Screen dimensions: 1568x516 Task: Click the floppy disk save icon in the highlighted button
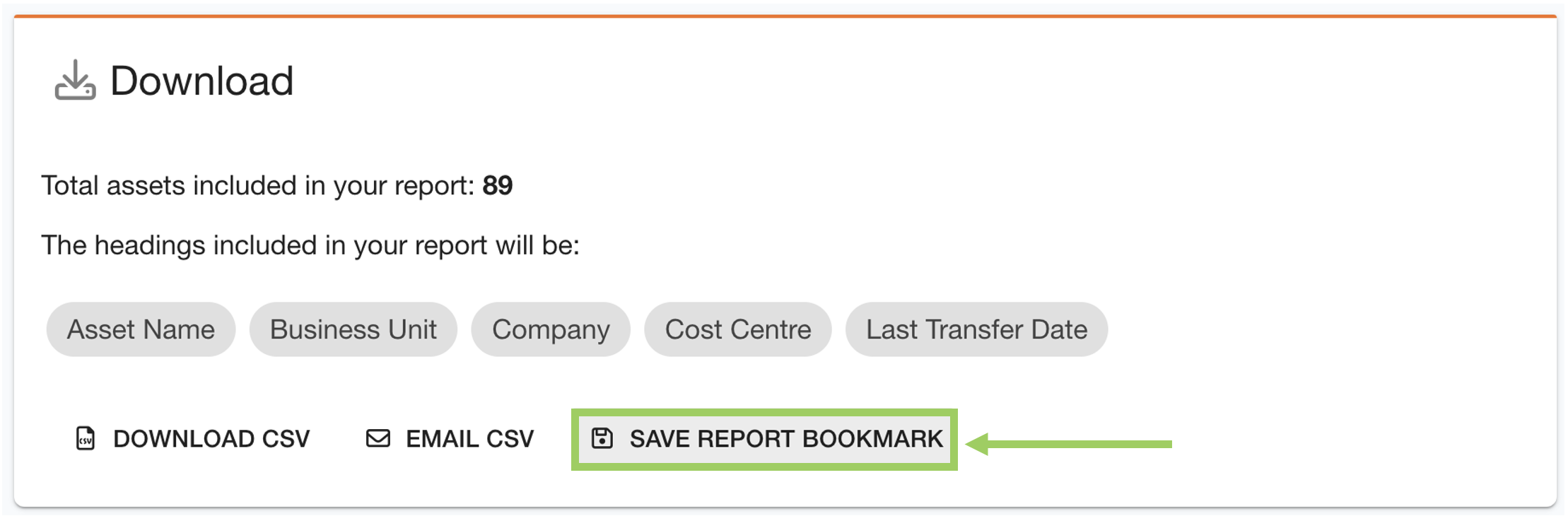[x=602, y=438]
